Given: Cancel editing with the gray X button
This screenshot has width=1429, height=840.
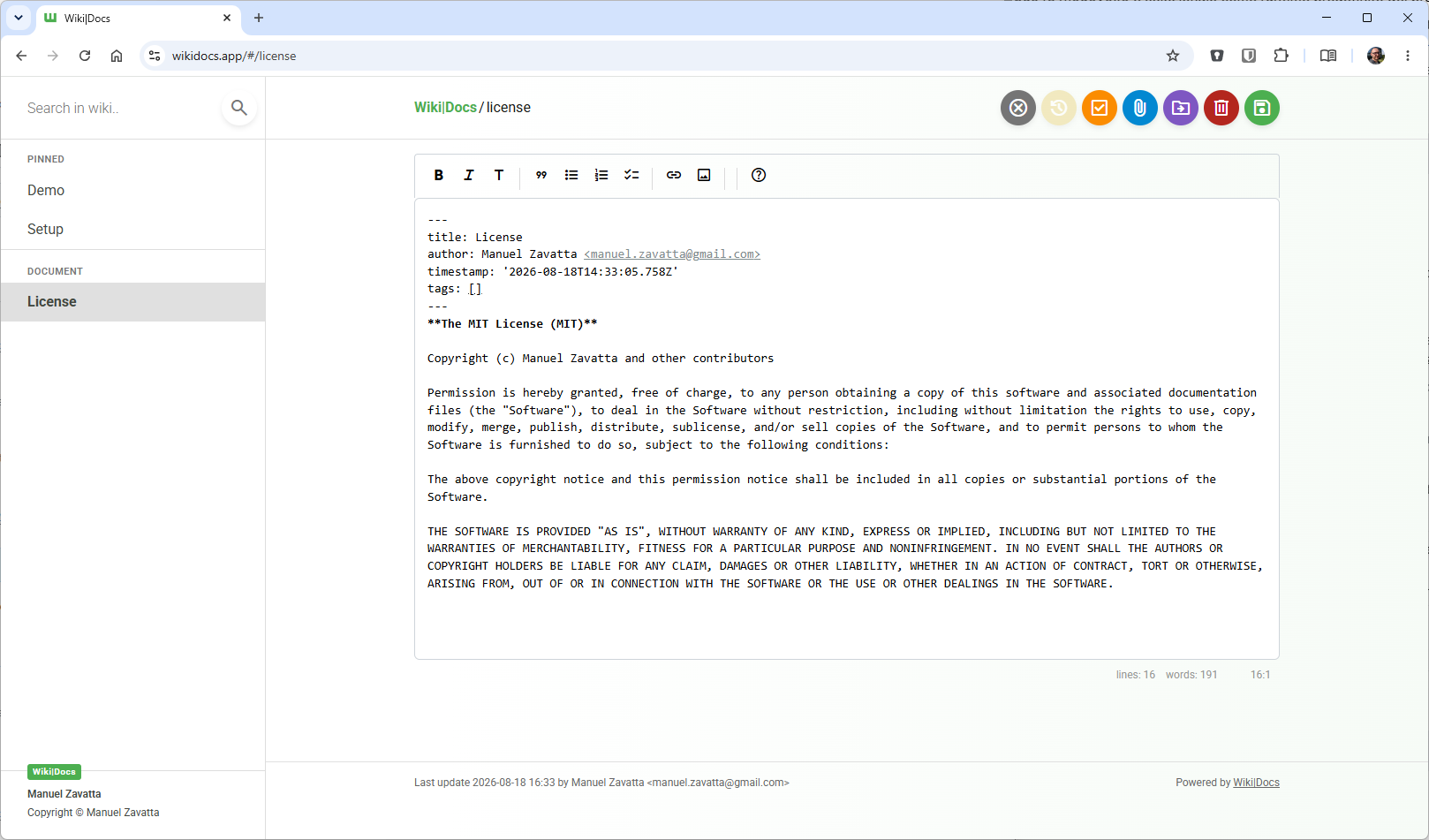Looking at the screenshot, I should point(1018,108).
